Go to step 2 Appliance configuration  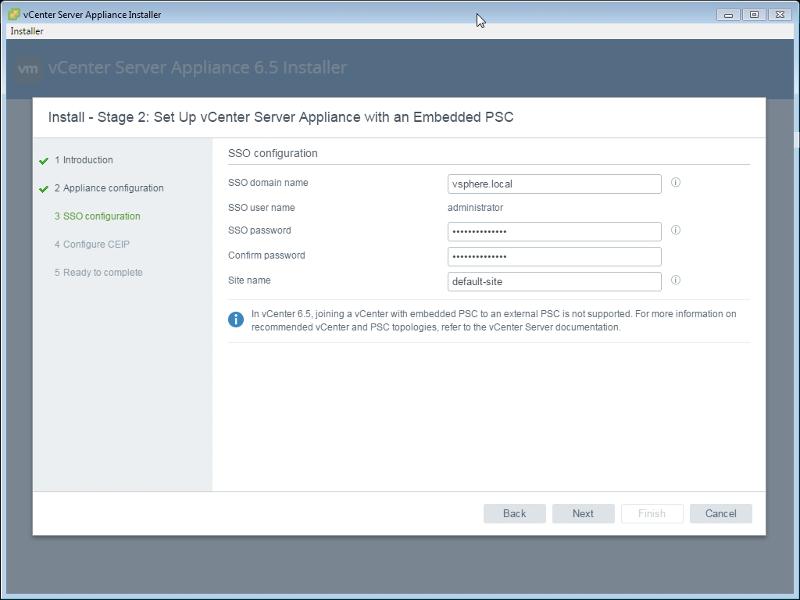109,188
